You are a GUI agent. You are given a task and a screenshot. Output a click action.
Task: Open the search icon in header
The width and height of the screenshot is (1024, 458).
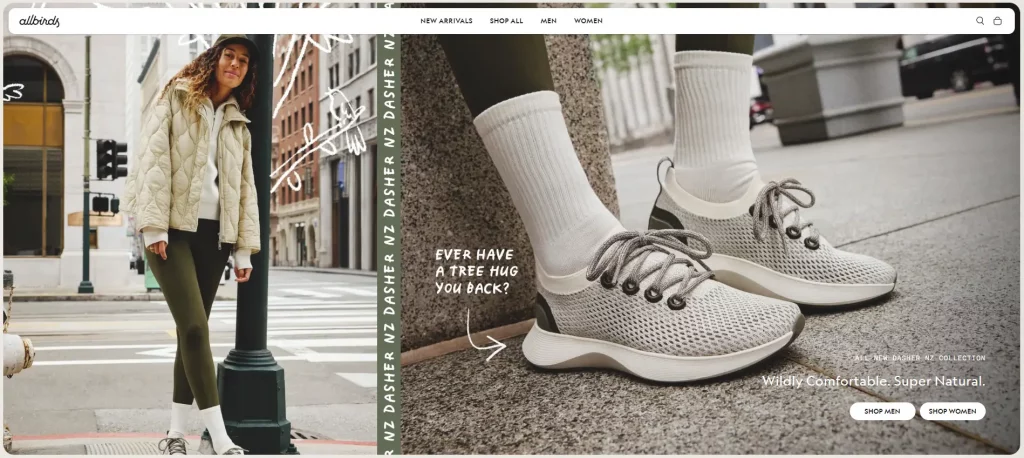click(980, 21)
